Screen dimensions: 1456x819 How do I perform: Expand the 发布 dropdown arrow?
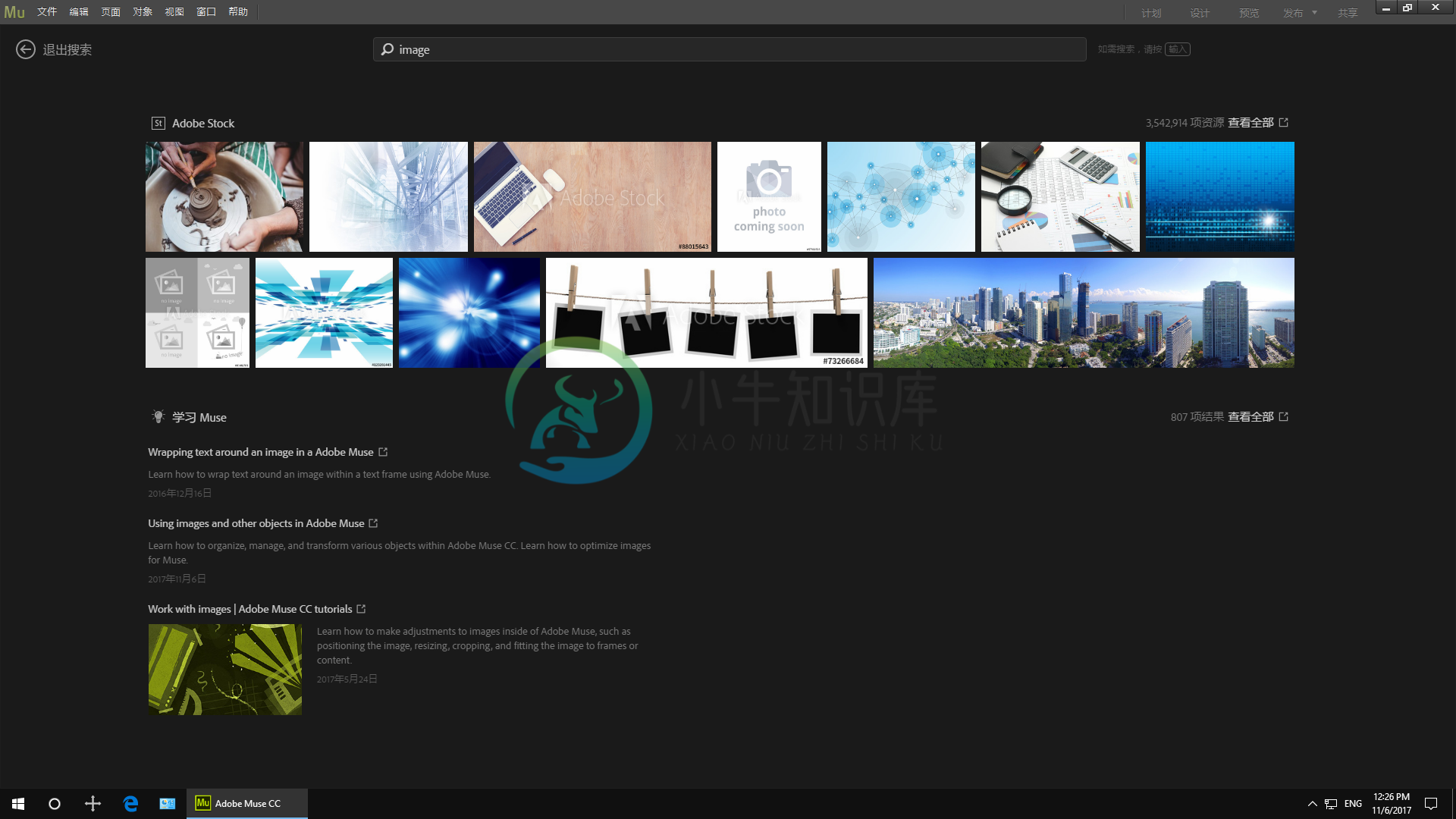pos(1315,13)
